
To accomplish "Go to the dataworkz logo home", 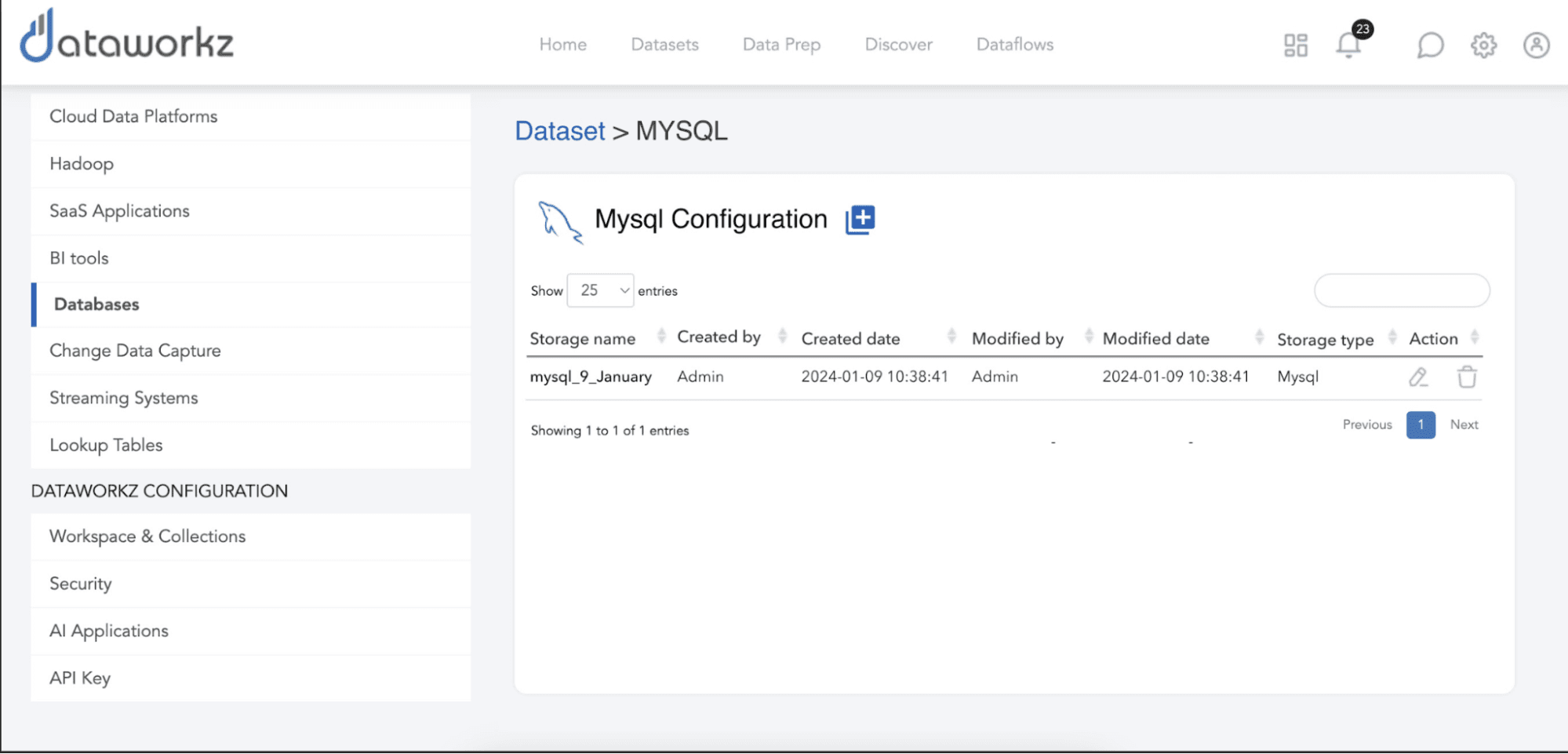I will tap(127, 38).
